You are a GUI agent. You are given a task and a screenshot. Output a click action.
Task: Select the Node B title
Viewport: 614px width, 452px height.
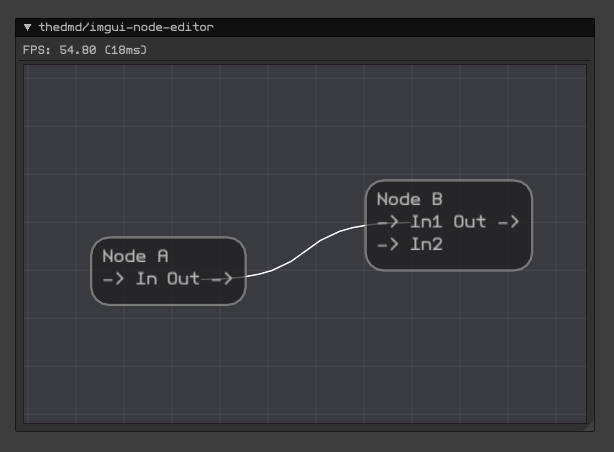pyautogui.click(x=410, y=199)
